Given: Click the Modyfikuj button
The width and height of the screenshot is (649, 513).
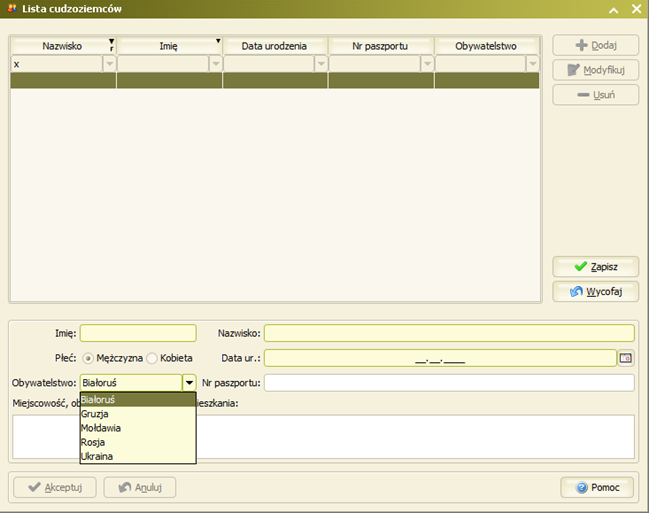Looking at the screenshot, I should pyautogui.click(x=596, y=70).
